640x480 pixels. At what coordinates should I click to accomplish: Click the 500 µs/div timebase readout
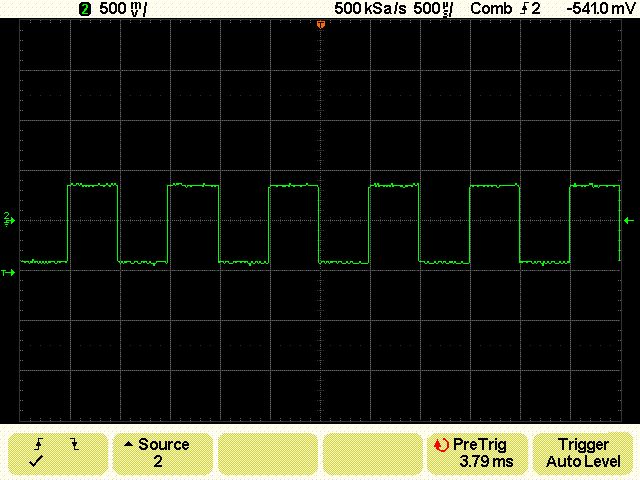[x=433, y=9]
